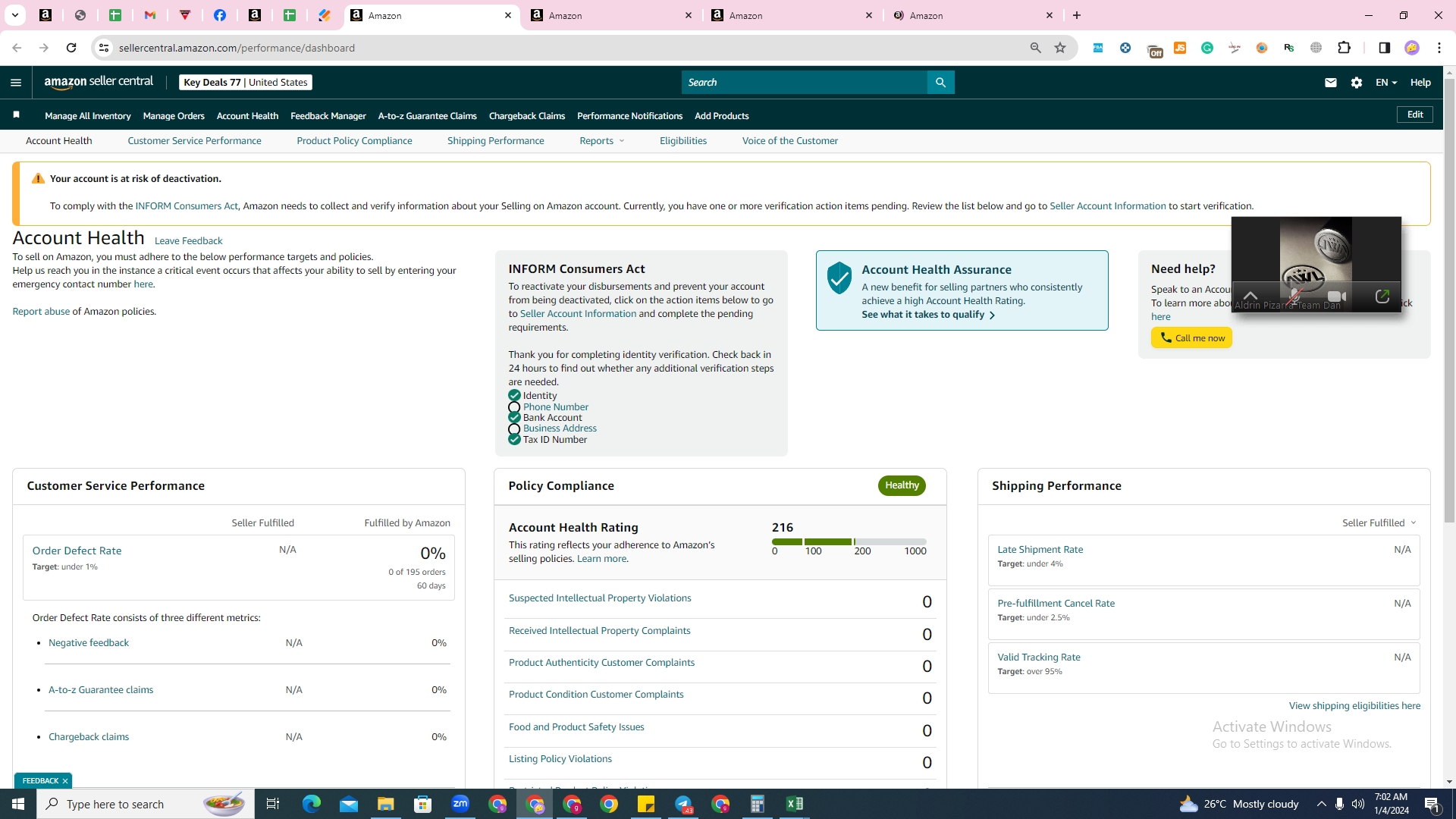Click the share screen icon in call overlay
This screenshot has height=819, width=1456.
pyautogui.click(x=1382, y=297)
